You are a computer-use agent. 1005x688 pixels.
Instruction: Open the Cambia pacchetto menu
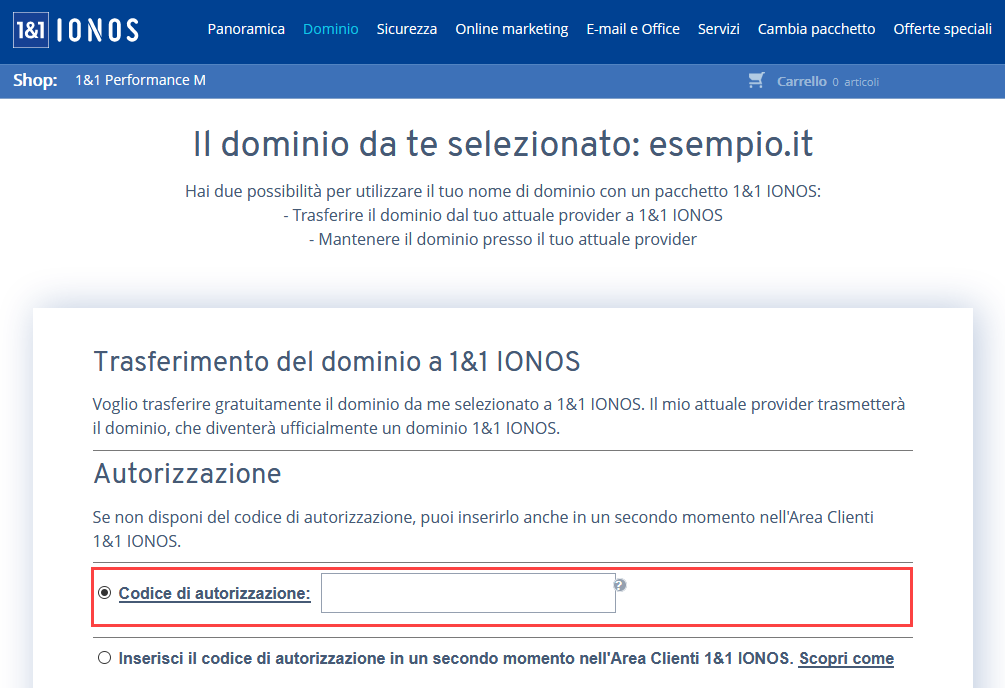point(817,29)
